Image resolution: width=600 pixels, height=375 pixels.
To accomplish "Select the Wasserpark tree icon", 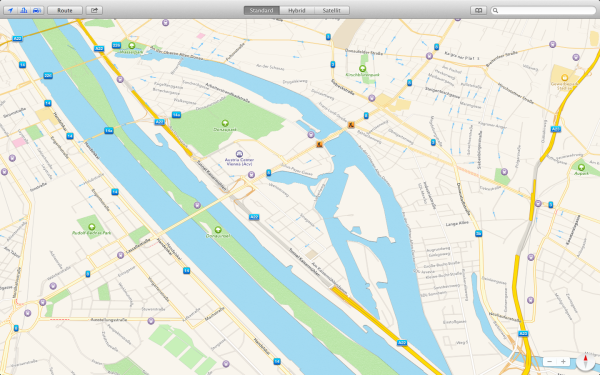I will point(132,46).
